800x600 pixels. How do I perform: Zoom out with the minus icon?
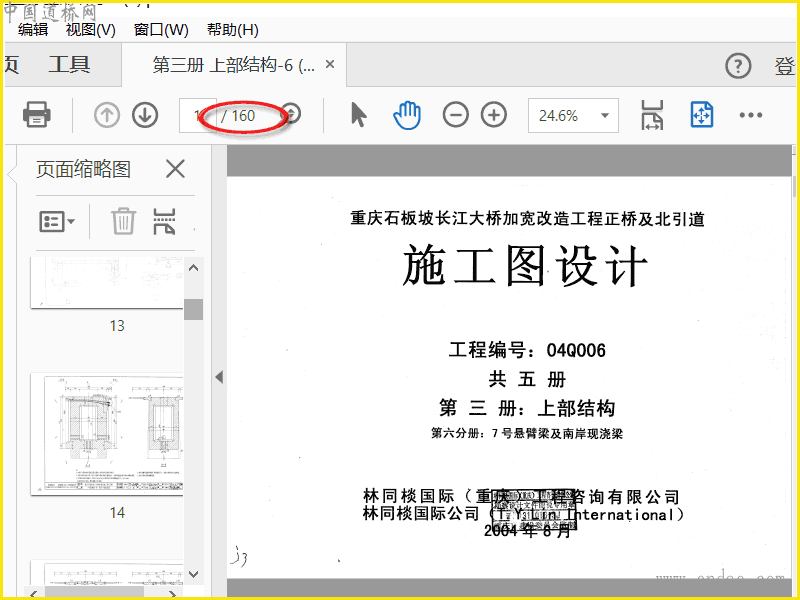pyautogui.click(x=456, y=115)
